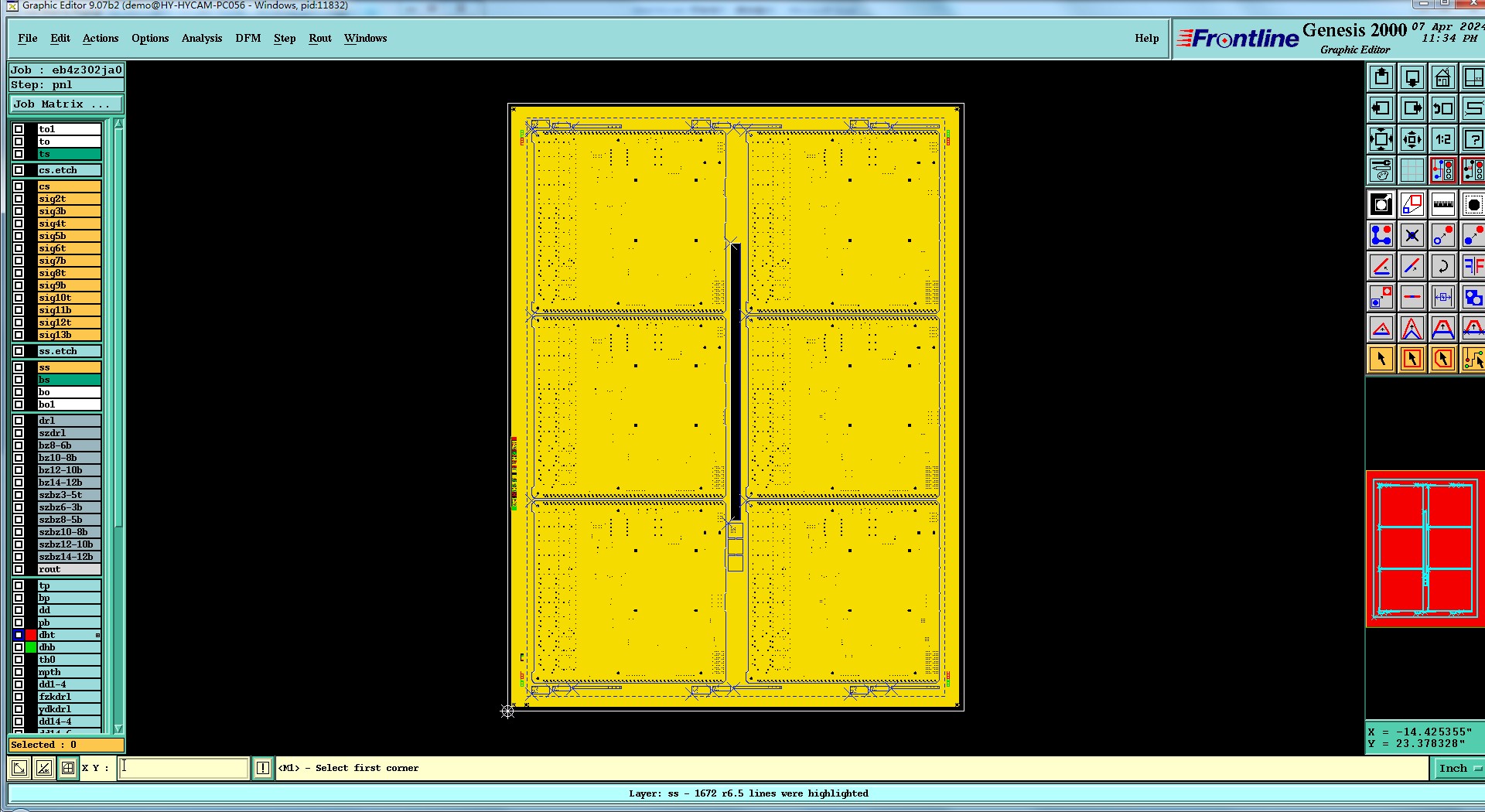Viewport: 1485px width, 812px height.
Task: Open the DFM menu
Action: 248,38
